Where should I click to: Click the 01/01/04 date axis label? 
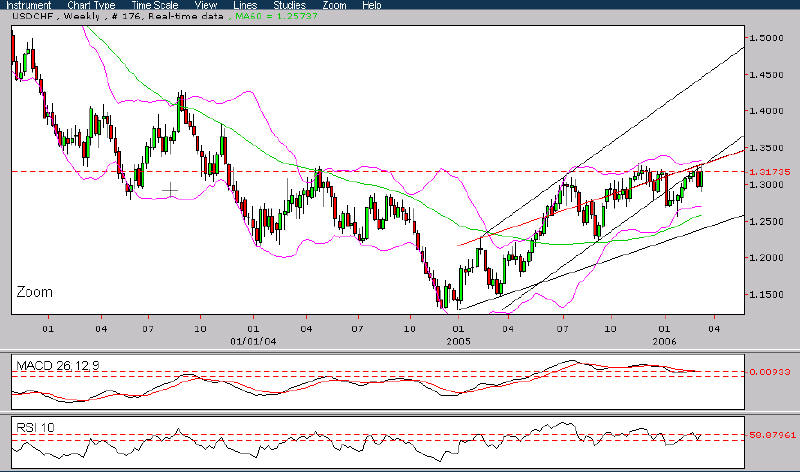click(x=253, y=341)
